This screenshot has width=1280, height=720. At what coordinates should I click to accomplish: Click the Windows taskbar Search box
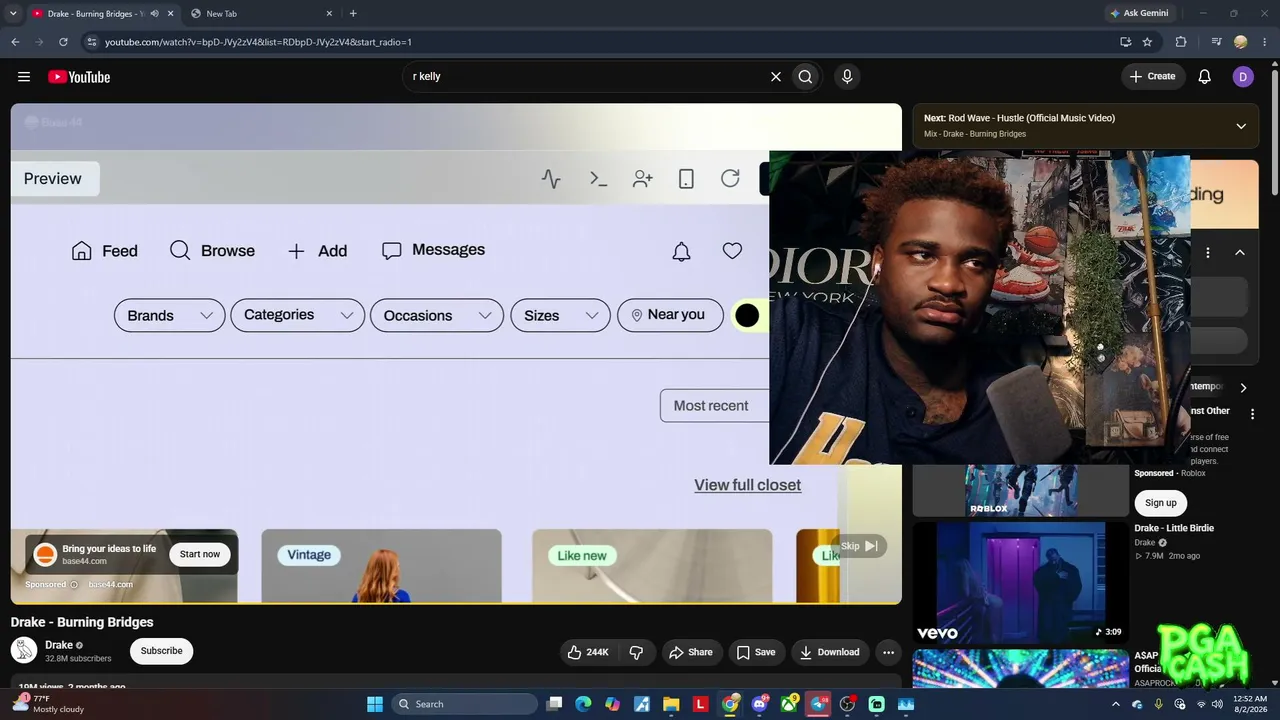(x=465, y=704)
